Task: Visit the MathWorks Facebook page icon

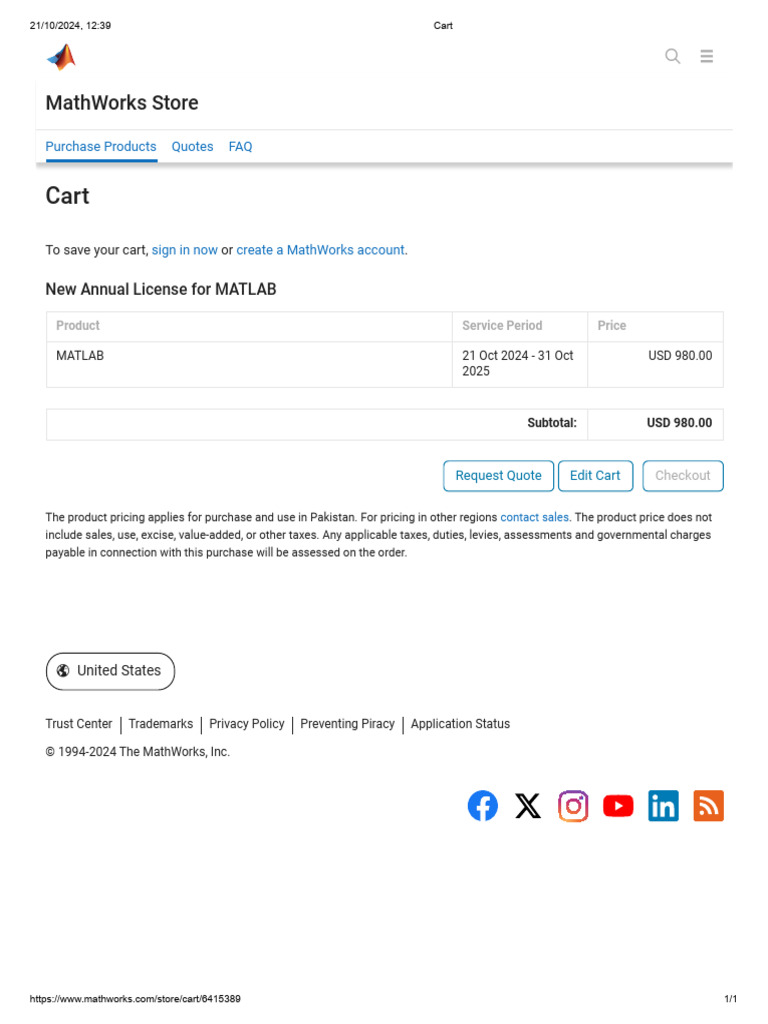Action: tap(483, 806)
